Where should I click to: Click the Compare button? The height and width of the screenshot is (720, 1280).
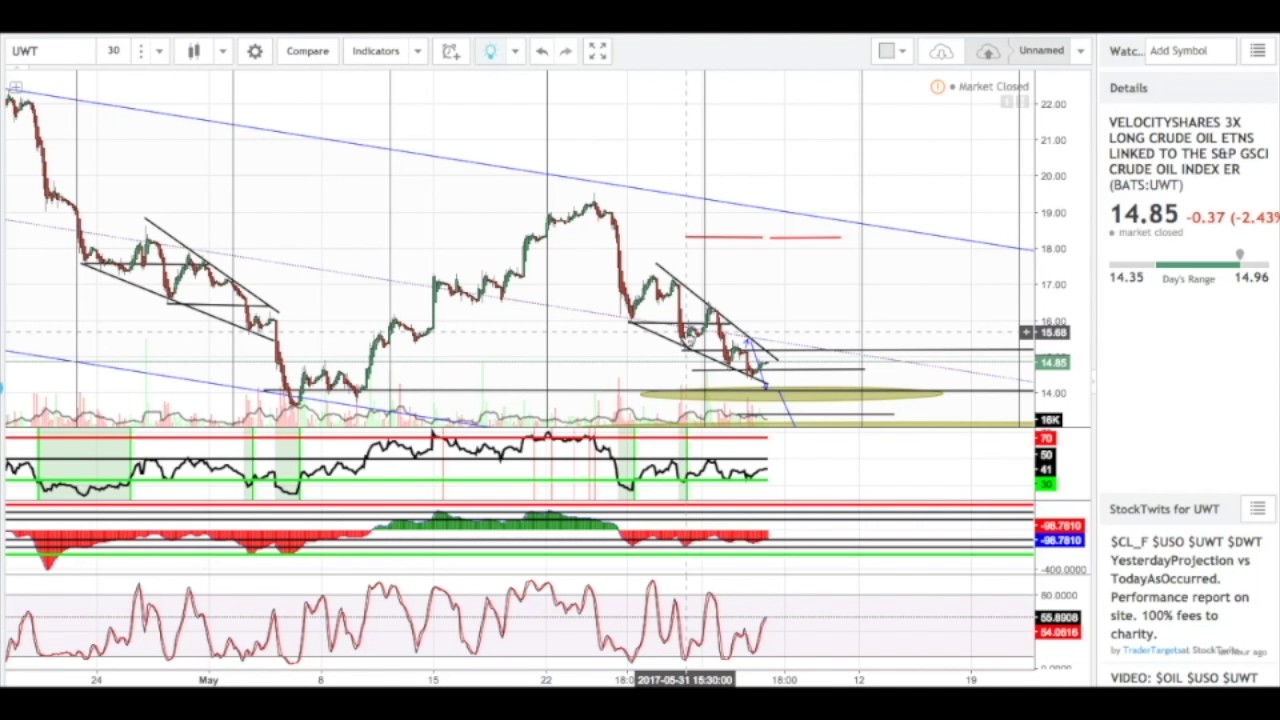pos(308,51)
